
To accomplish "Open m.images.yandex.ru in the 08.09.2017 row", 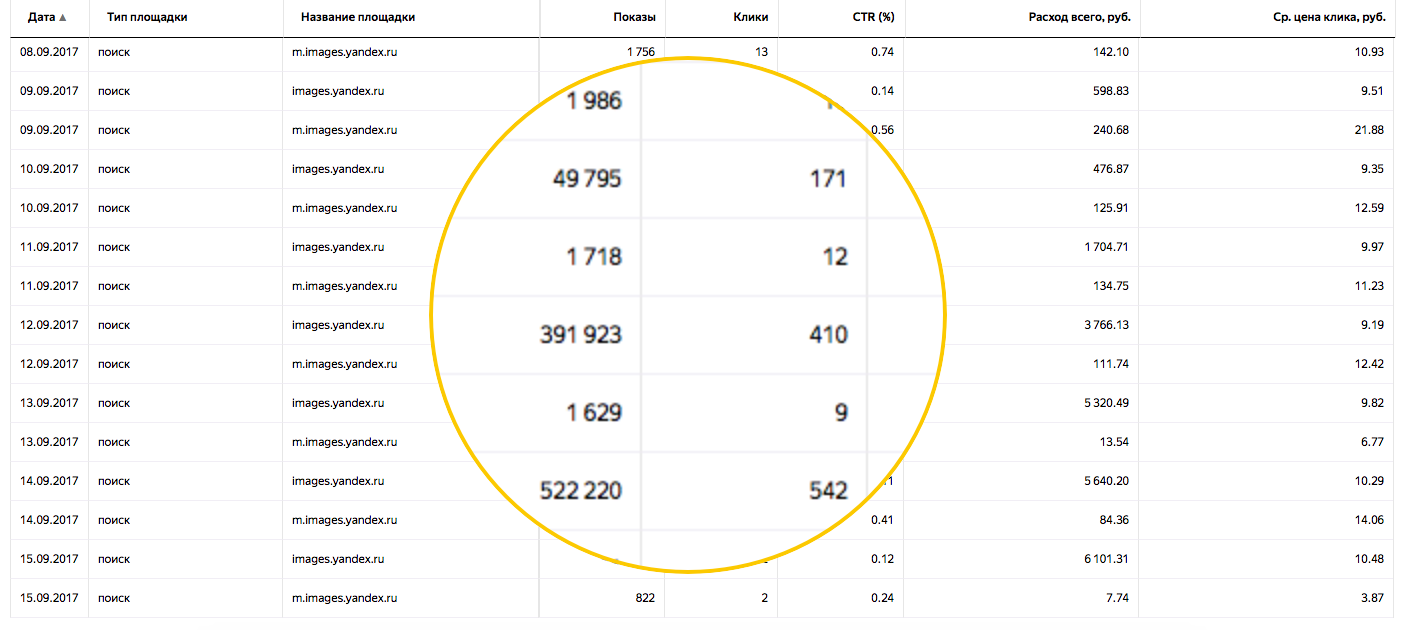I will (x=344, y=52).
